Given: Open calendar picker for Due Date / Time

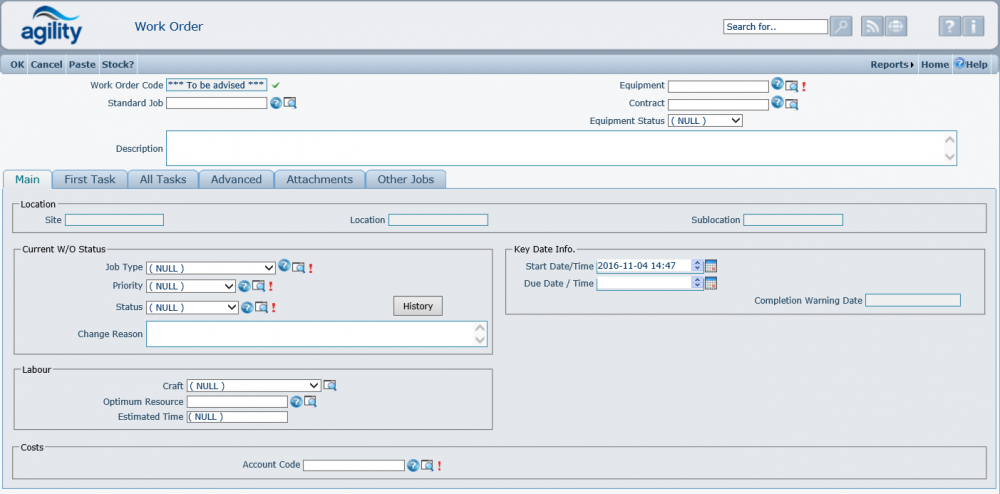Looking at the screenshot, I should click(711, 284).
